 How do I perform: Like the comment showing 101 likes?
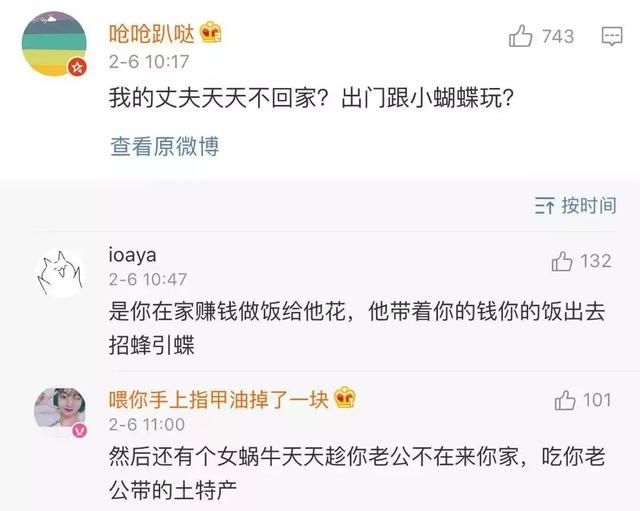565,401
